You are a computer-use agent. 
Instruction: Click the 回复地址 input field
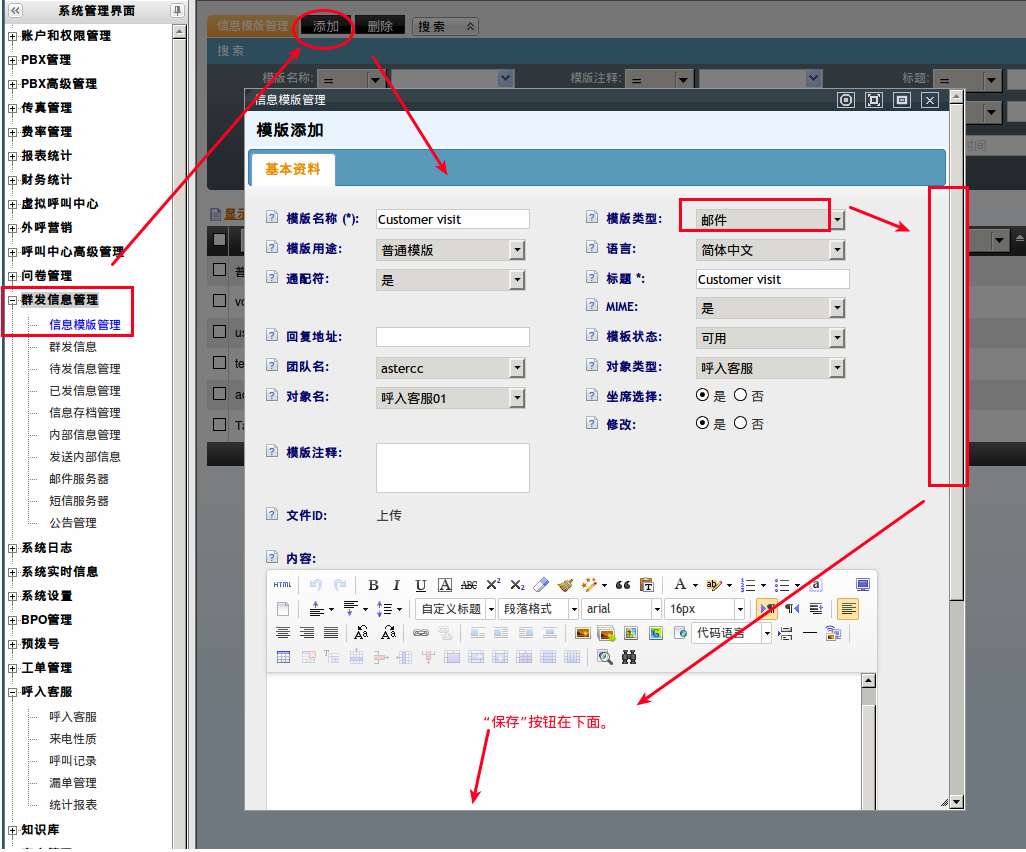pyautogui.click(x=452, y=337)
